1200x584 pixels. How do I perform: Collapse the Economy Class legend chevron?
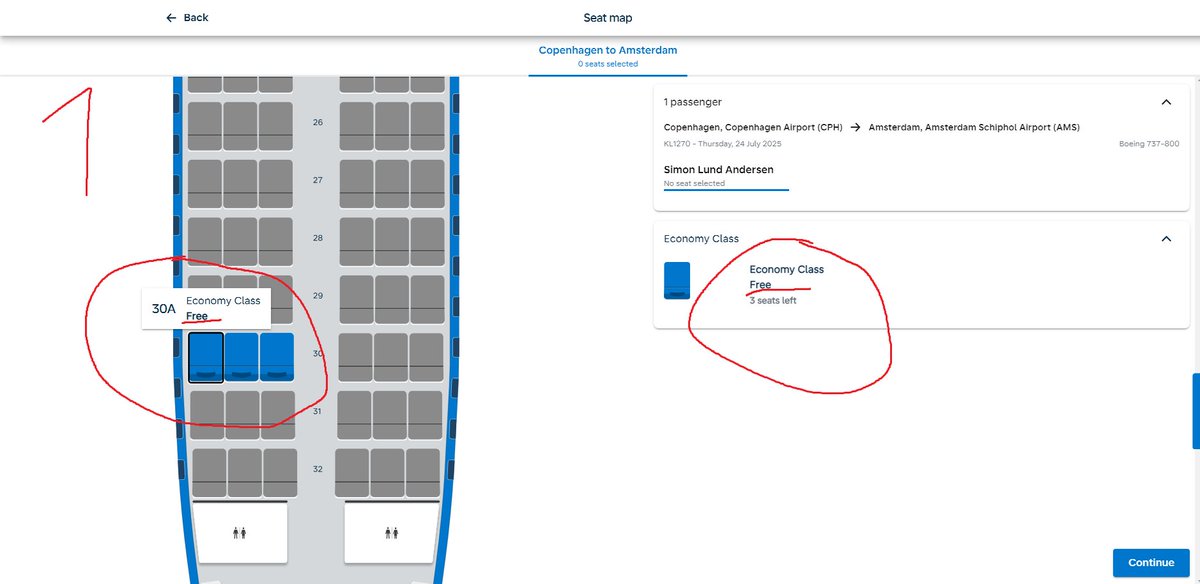[x=1165, y=239]
